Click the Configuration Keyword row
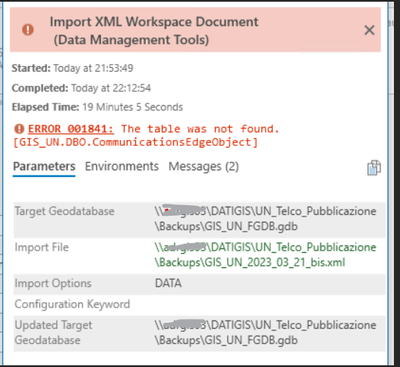Viewport: 400px width, 367px height. [199, 304]
